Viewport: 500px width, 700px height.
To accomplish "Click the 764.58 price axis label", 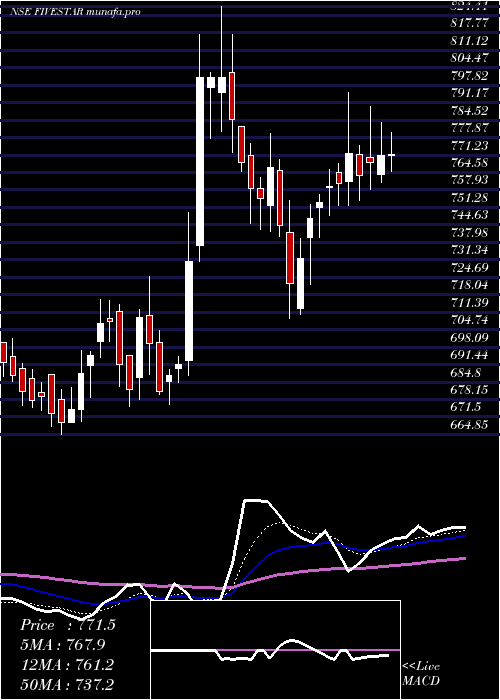I will click(x=469, y=162).
